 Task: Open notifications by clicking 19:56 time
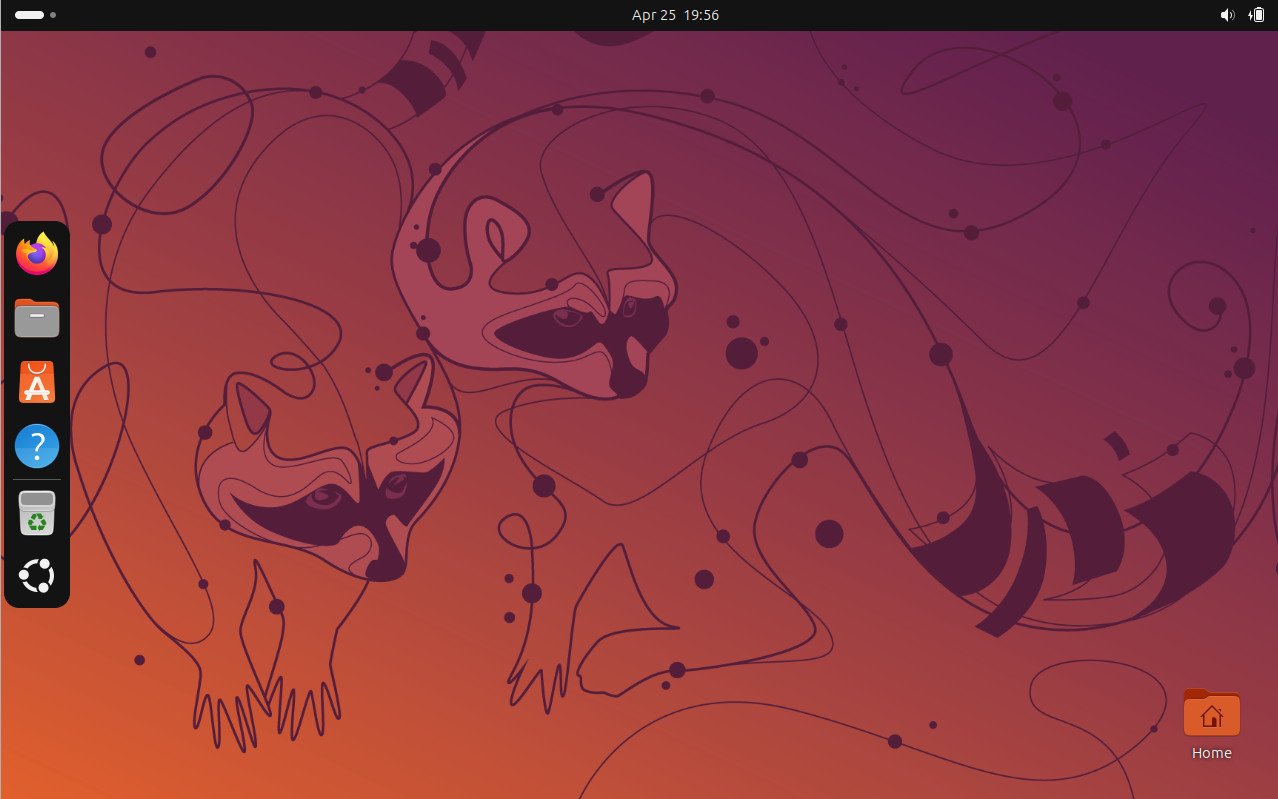pyautogui.click(x=701, y=15)
